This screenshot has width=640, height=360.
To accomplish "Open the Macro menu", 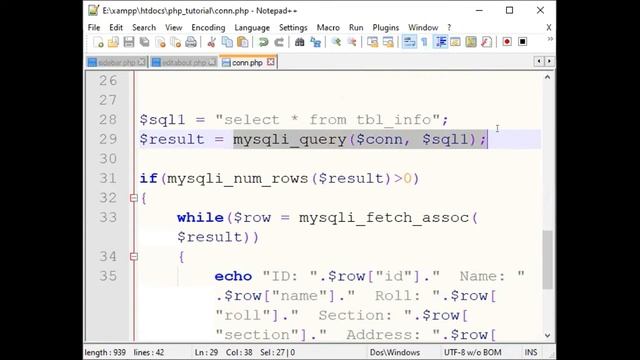I will click(x=328, y=27).
